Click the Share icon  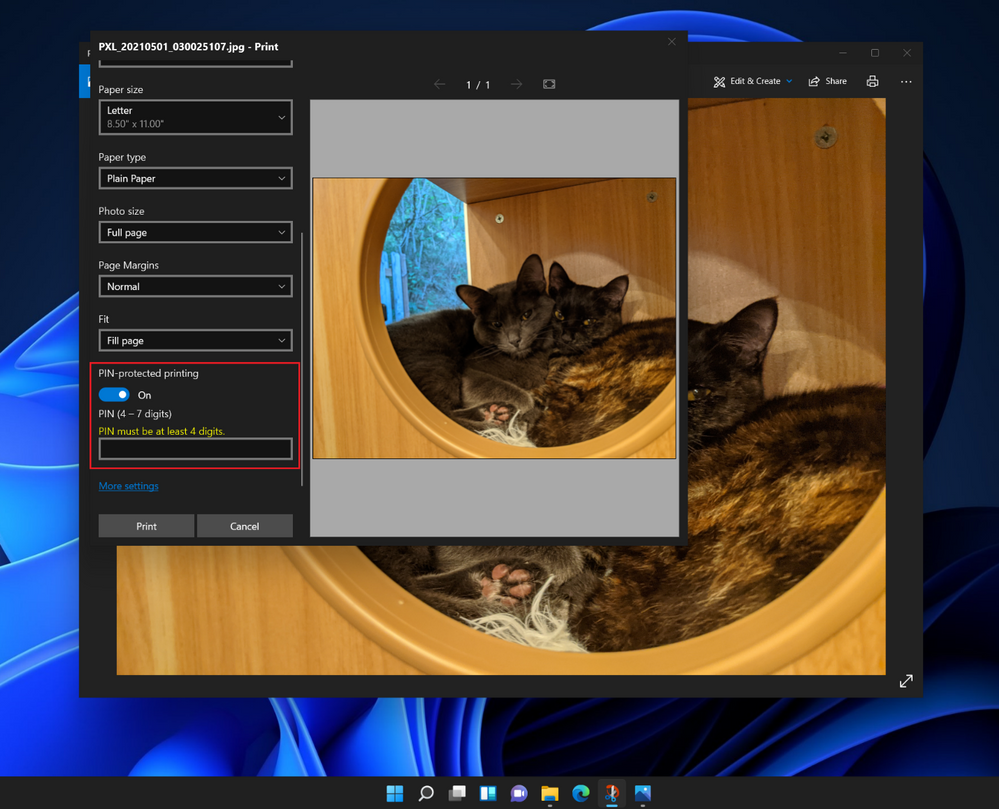coord(826,81)
